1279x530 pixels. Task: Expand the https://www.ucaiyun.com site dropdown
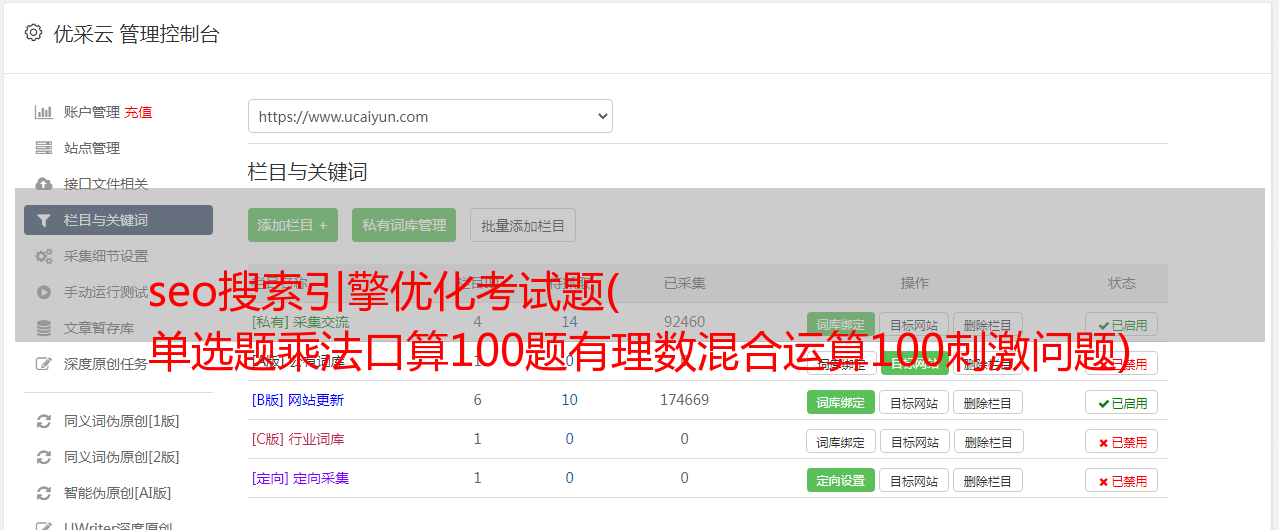[430, 116]
